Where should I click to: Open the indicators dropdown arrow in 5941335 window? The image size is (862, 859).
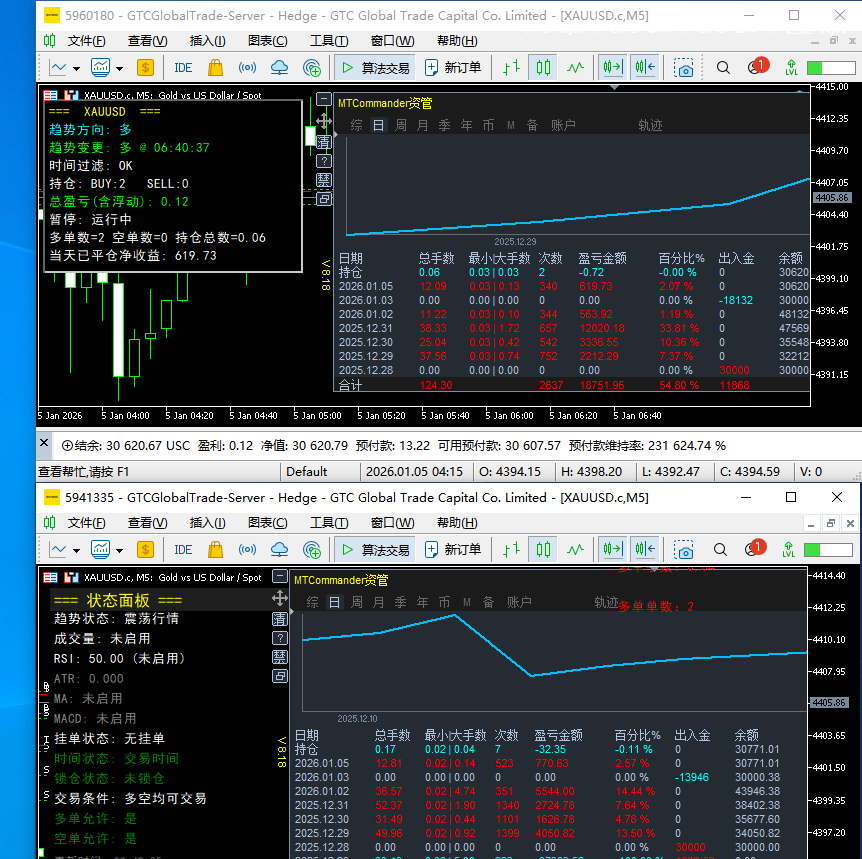point(120,549)
